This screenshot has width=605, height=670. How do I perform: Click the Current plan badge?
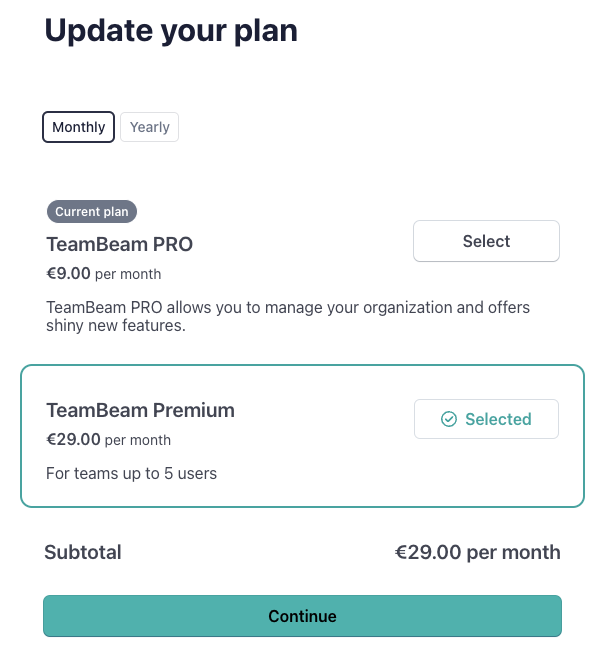click(92, 212)
